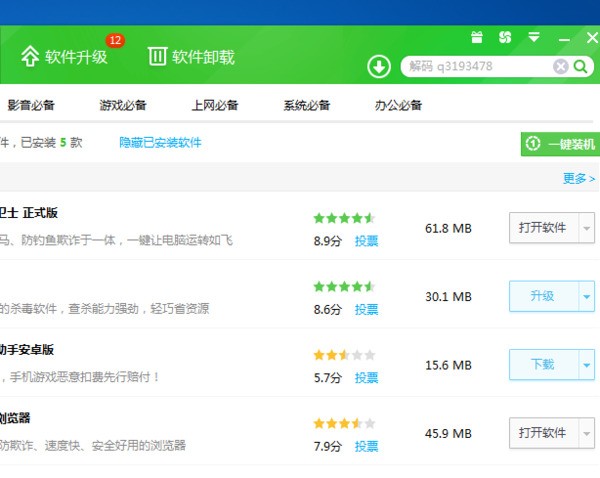Clear the search box text
Image resolution: width=600 pixels, height=478 pixels.
pos(561,67)
